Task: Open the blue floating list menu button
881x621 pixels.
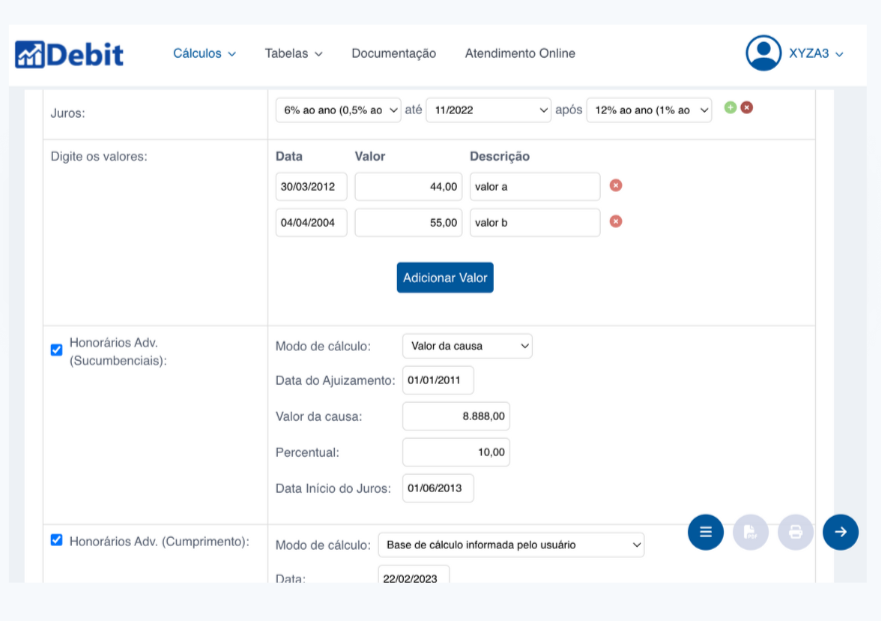Action: 705,532
